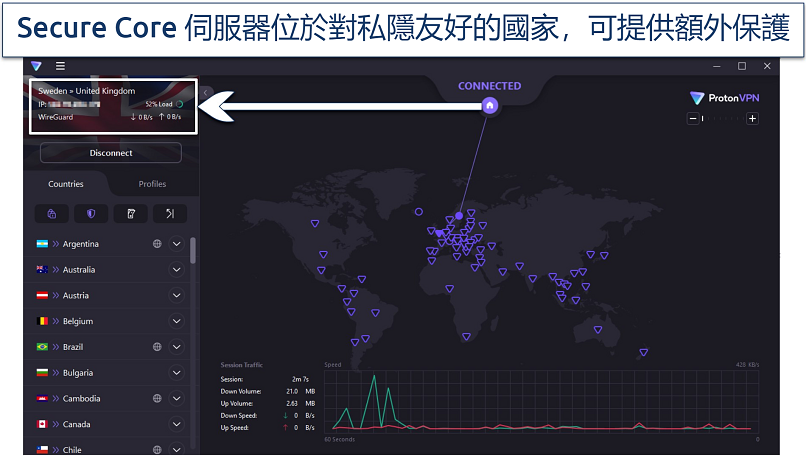Toggle the Kill Switch option

[130, 213]
